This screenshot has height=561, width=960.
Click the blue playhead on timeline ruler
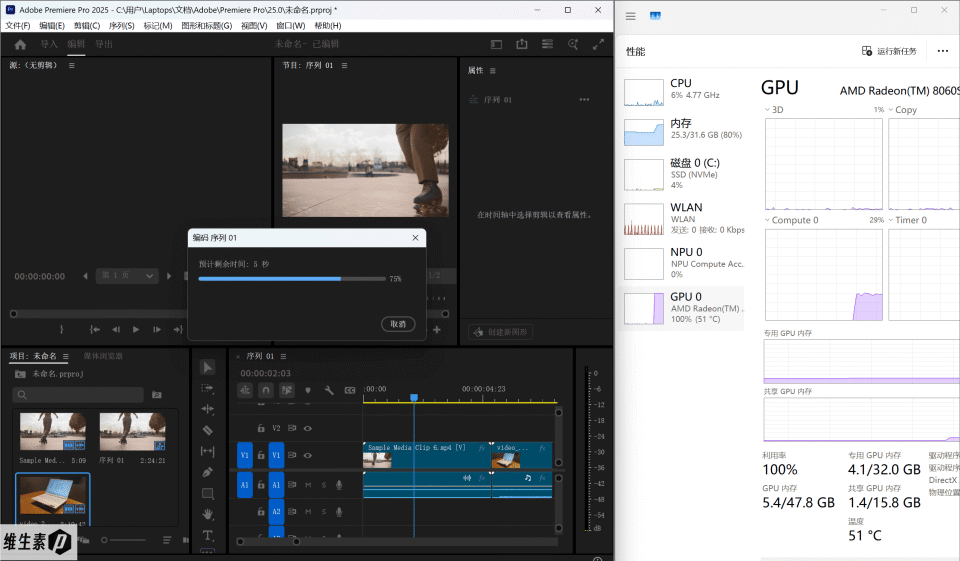click(x=414, y=398)
